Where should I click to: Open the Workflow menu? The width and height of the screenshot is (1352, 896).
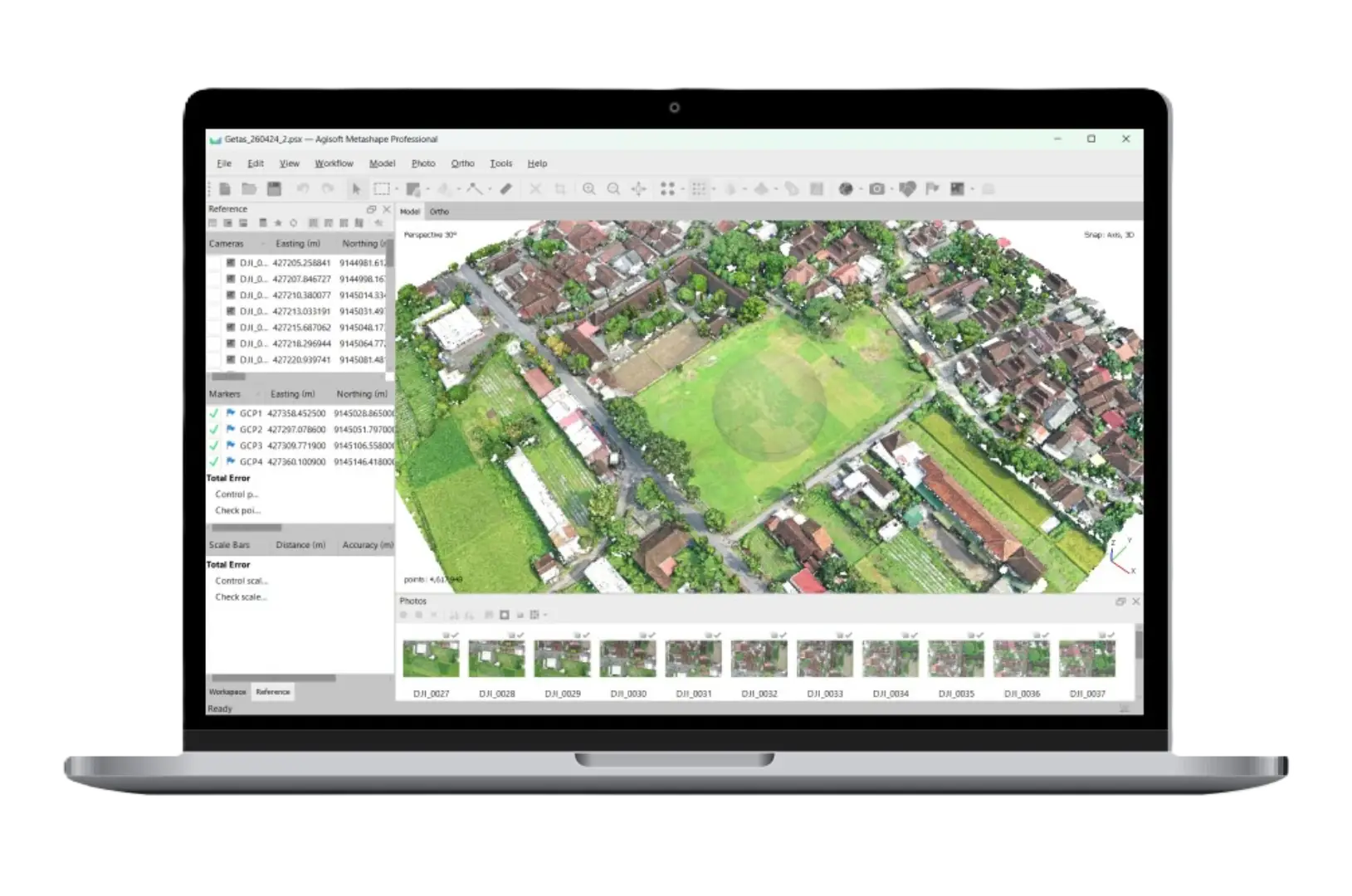(334, 163)
